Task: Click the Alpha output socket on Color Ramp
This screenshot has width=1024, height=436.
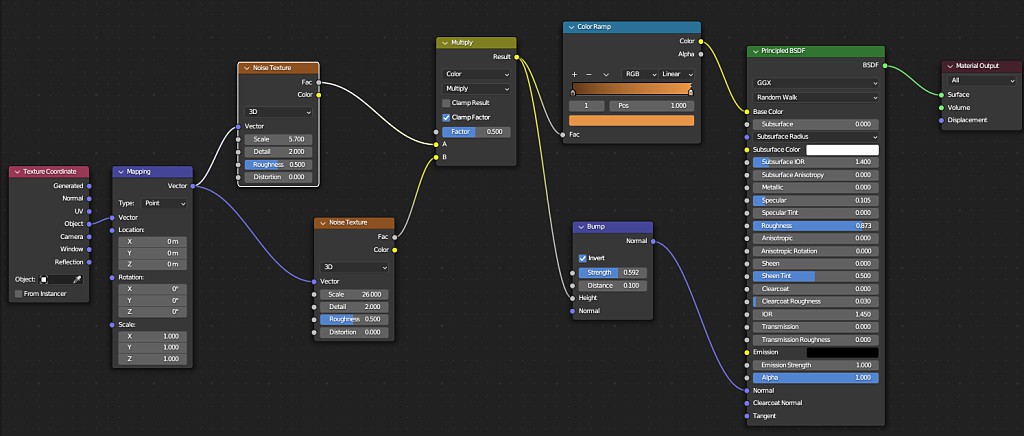Action: (701, 54)
